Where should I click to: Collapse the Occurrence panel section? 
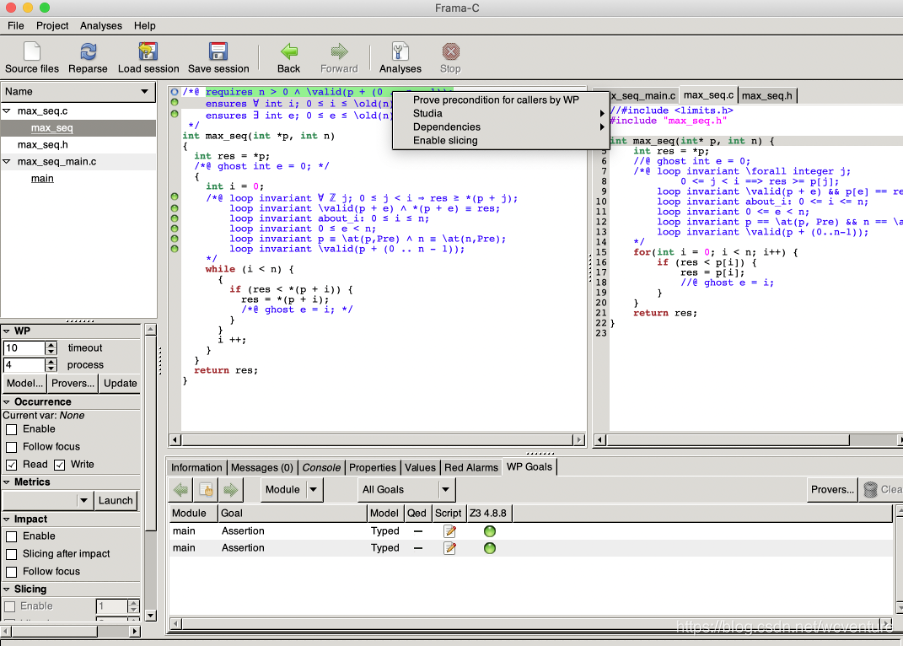point(6,402)
